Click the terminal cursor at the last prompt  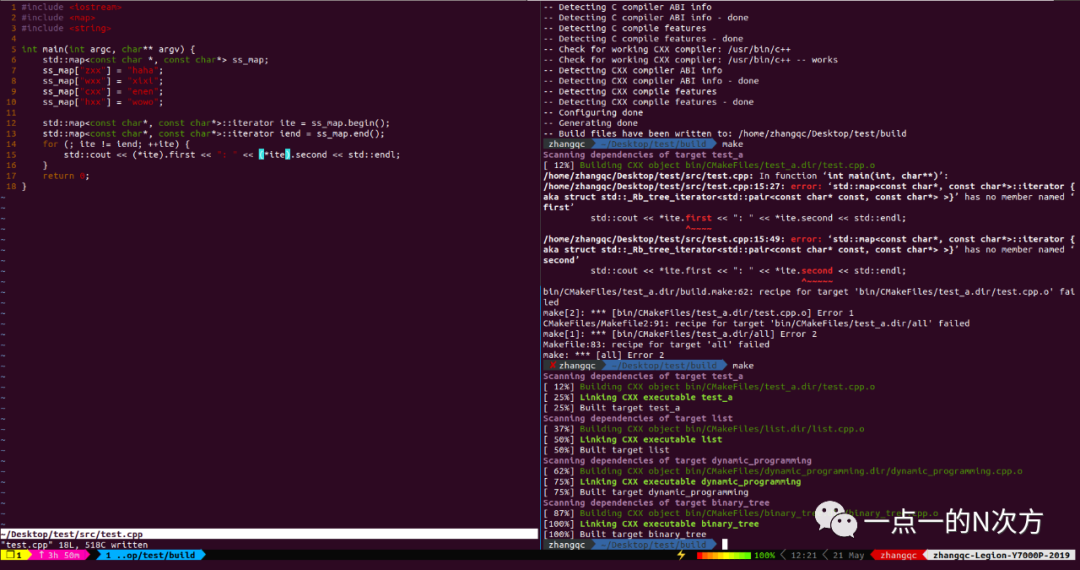point(724,545)
